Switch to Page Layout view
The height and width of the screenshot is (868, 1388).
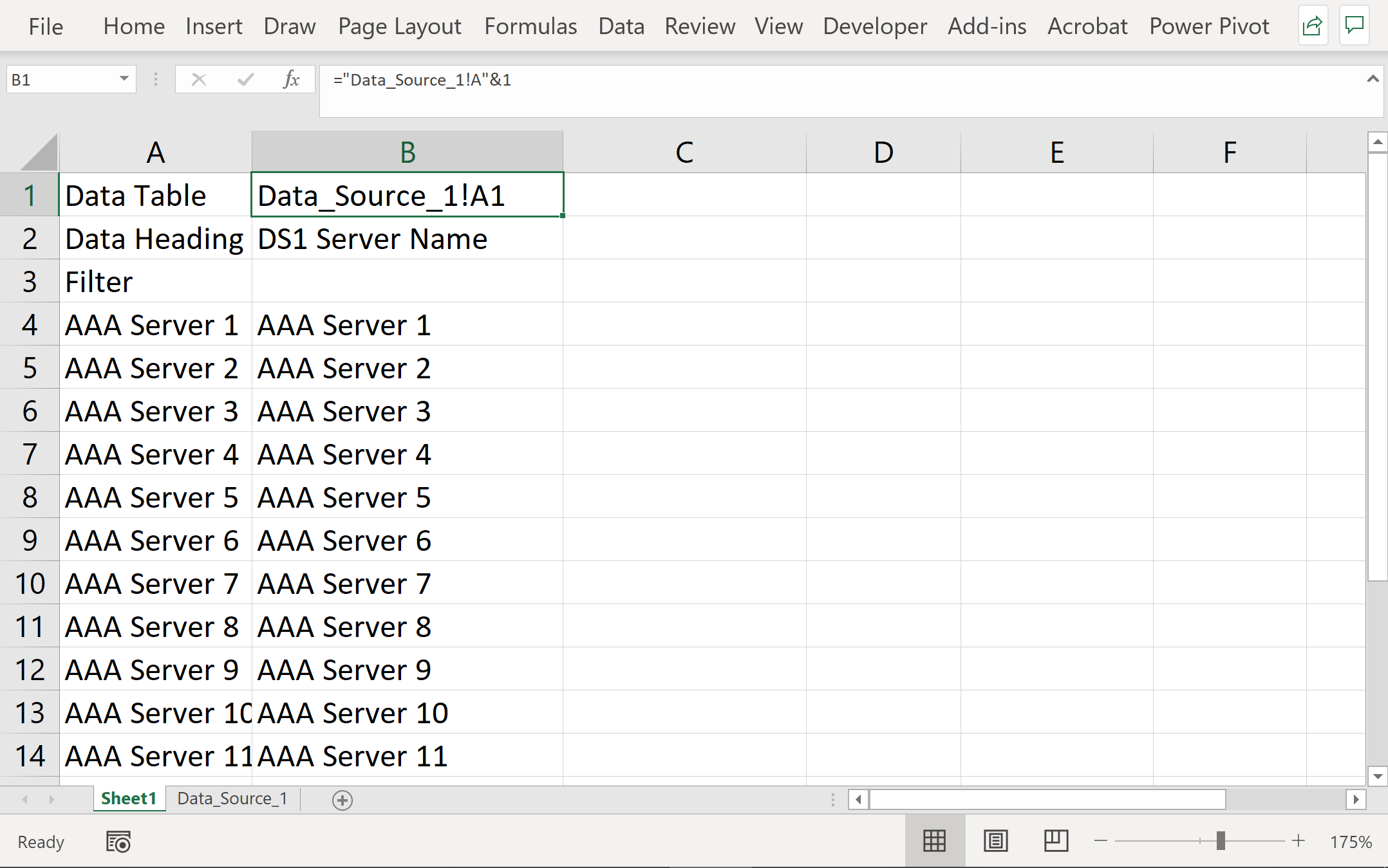[995, 841]
